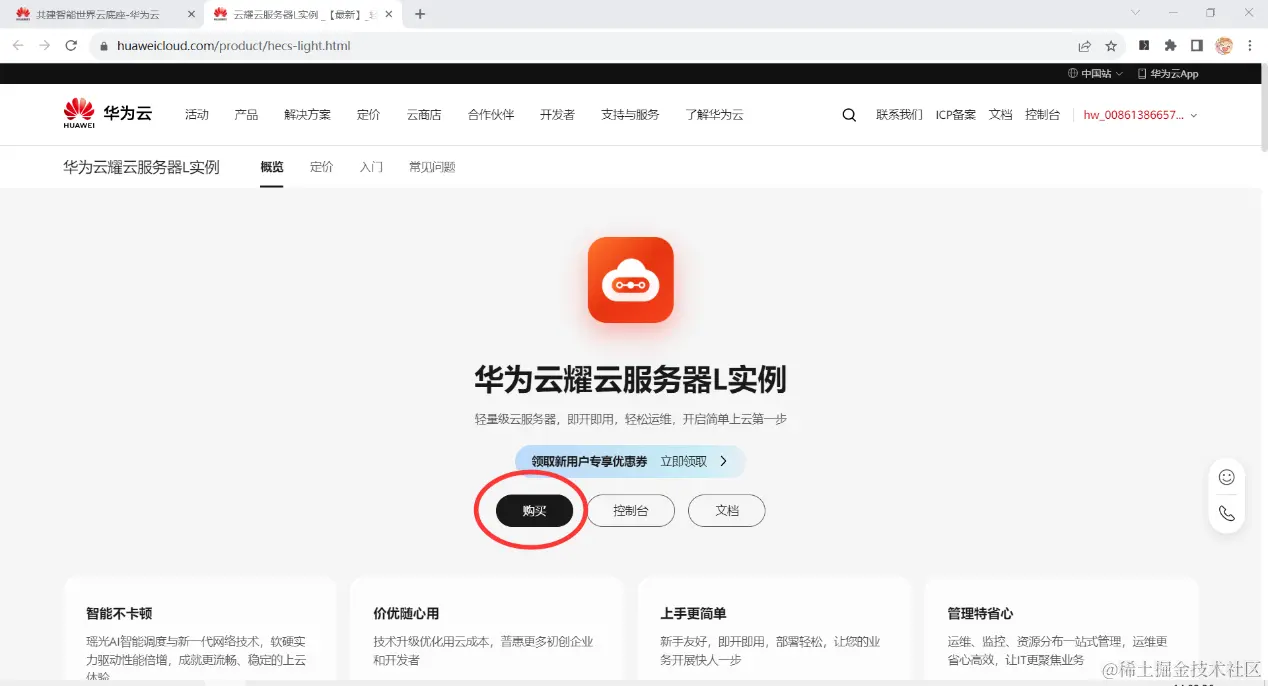Open the 合作伙伴 menu
The width and height of the screenshot is (1268, 686).
click(491, 115)
